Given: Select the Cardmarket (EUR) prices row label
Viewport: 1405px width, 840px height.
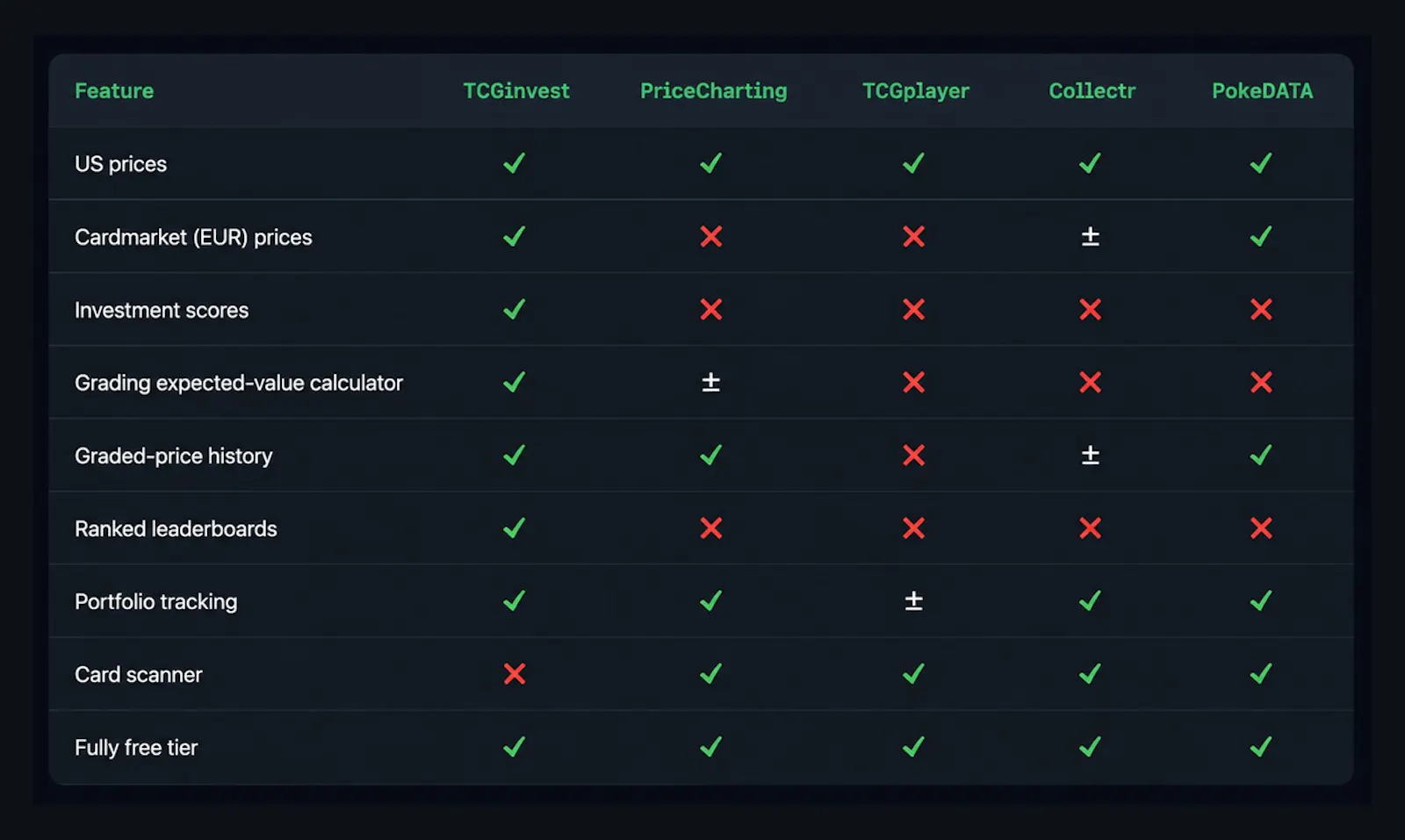Looking at the screenshot, I should tap(193, 237).
